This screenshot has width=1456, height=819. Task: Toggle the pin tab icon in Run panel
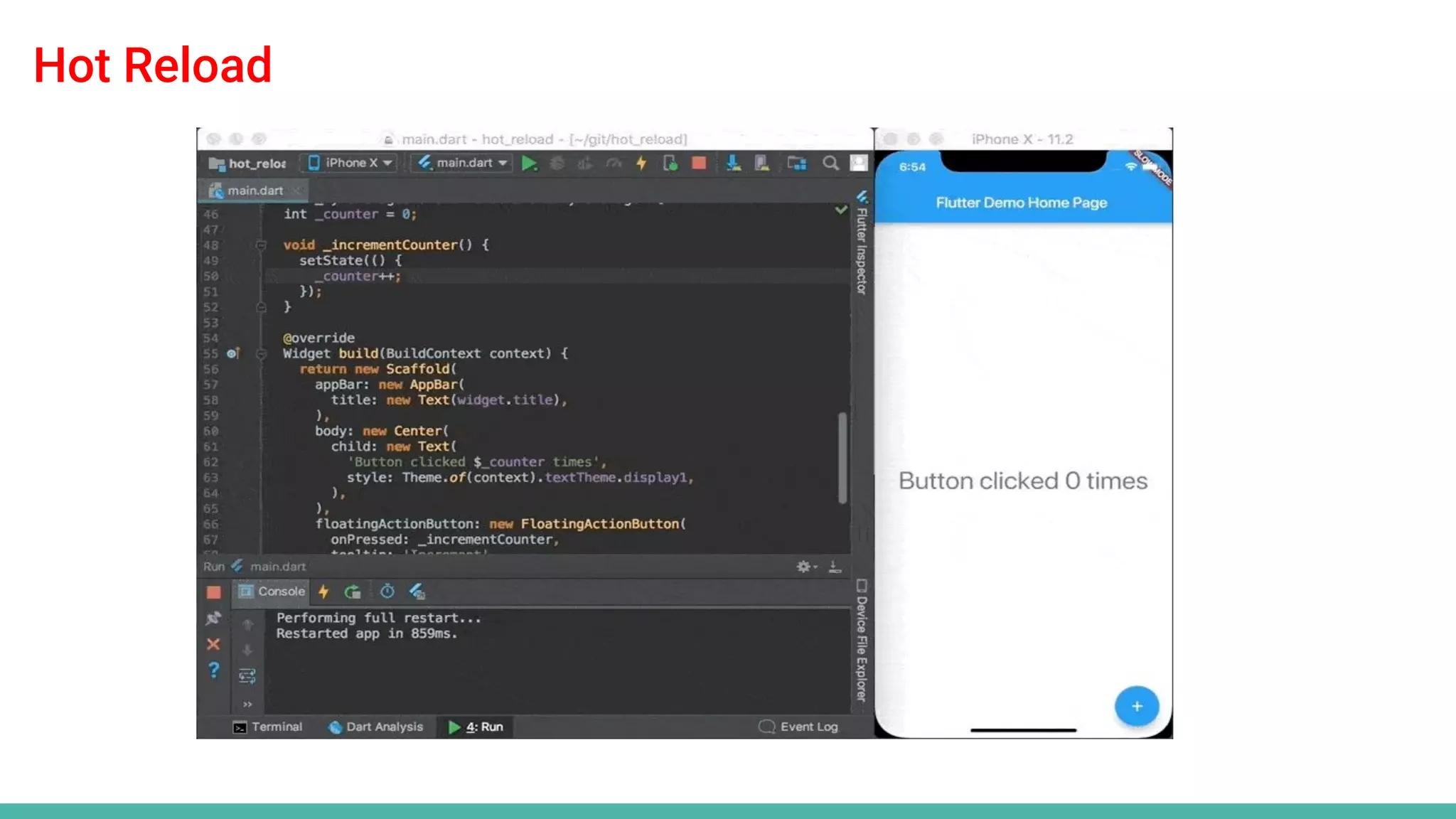pyautogui.click(x=213, y=618)
